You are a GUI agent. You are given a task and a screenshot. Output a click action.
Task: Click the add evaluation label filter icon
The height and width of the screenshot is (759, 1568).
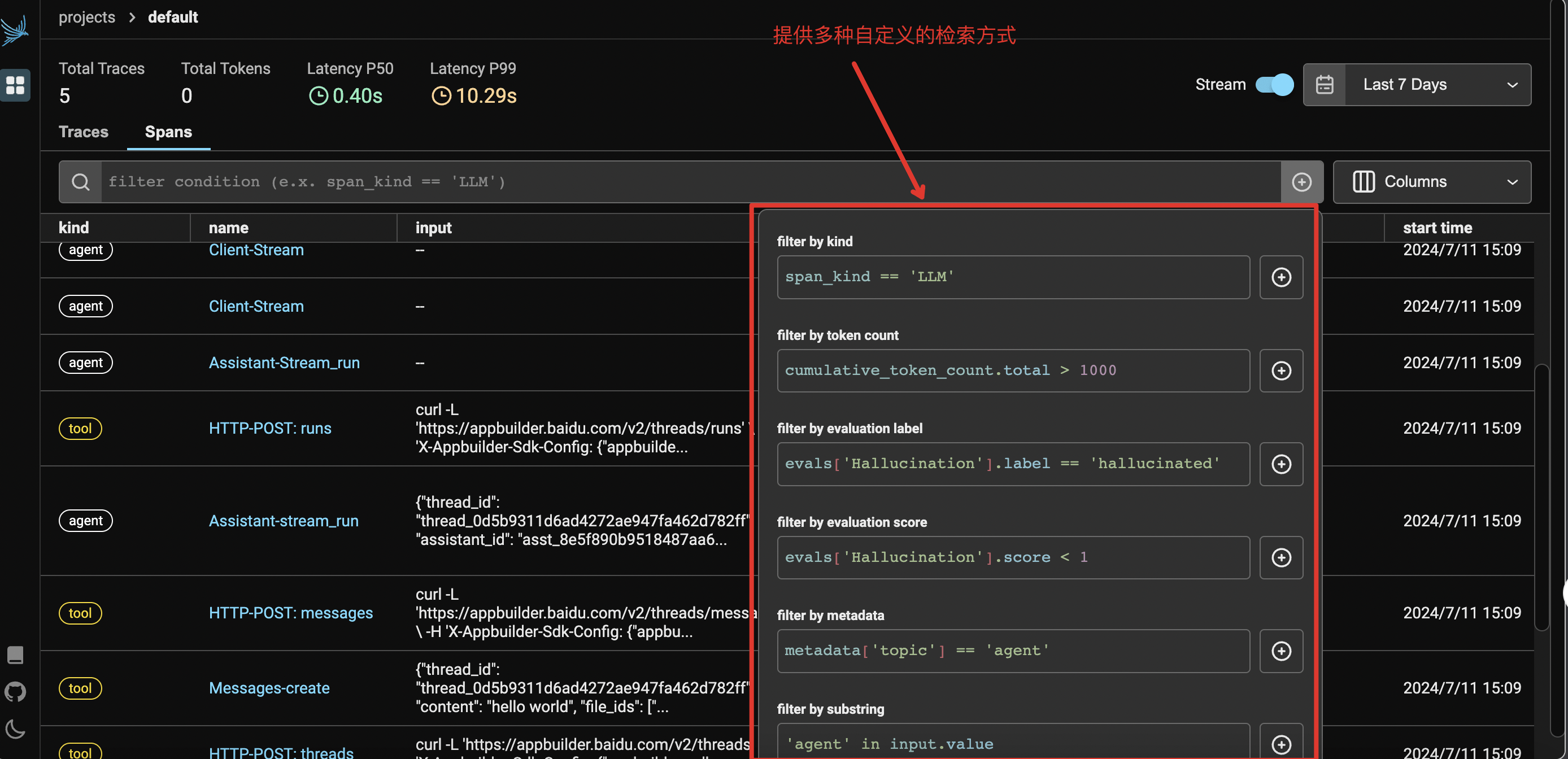click(x=1282, y=463)
